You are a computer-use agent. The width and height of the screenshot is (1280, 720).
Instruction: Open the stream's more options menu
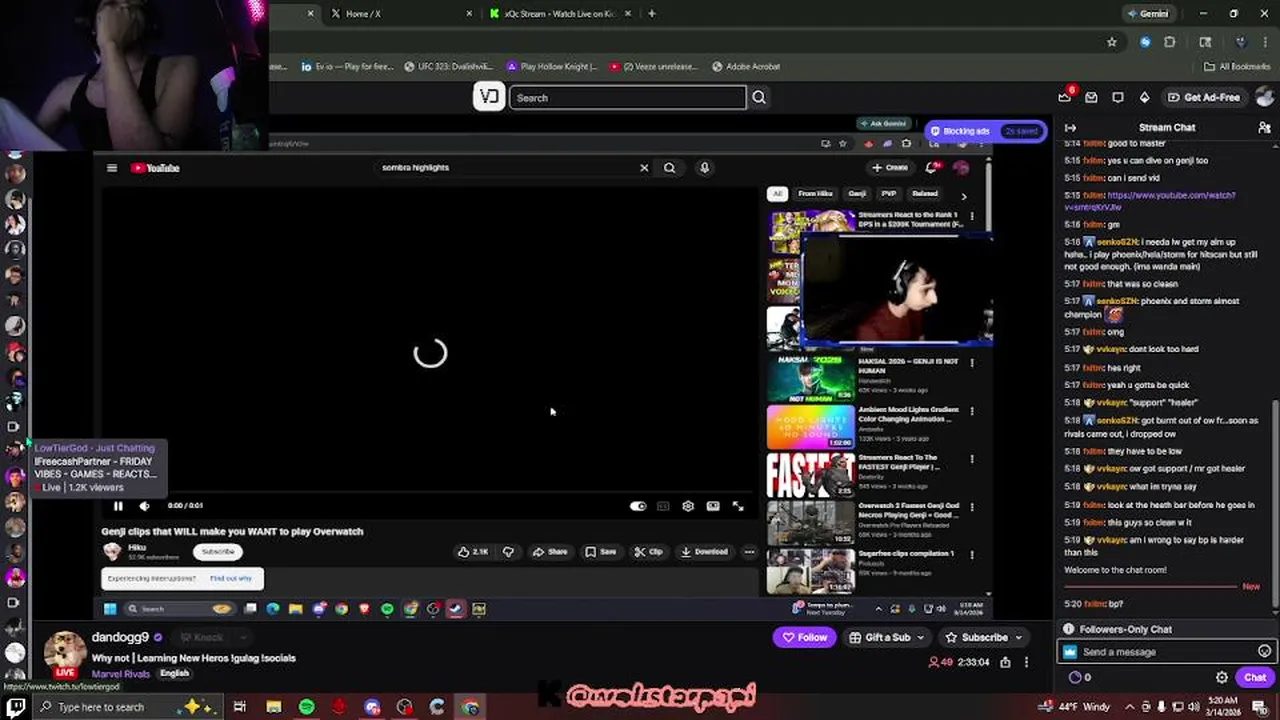tap(1026, 662)
